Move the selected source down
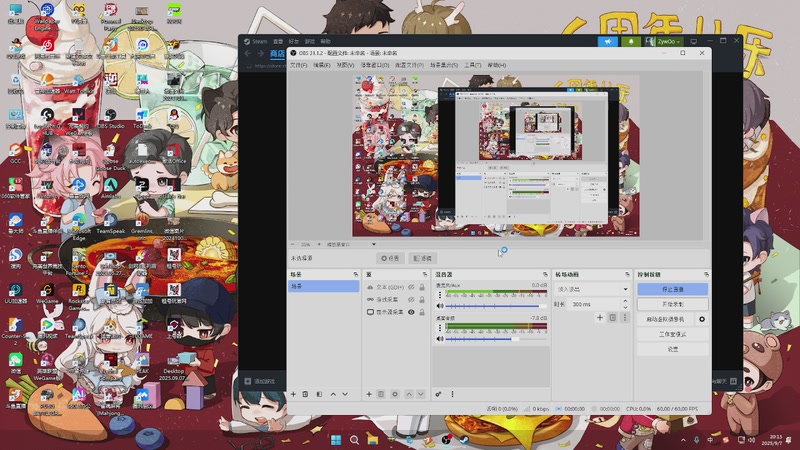 pyautogui.click(x=420, y=394)
